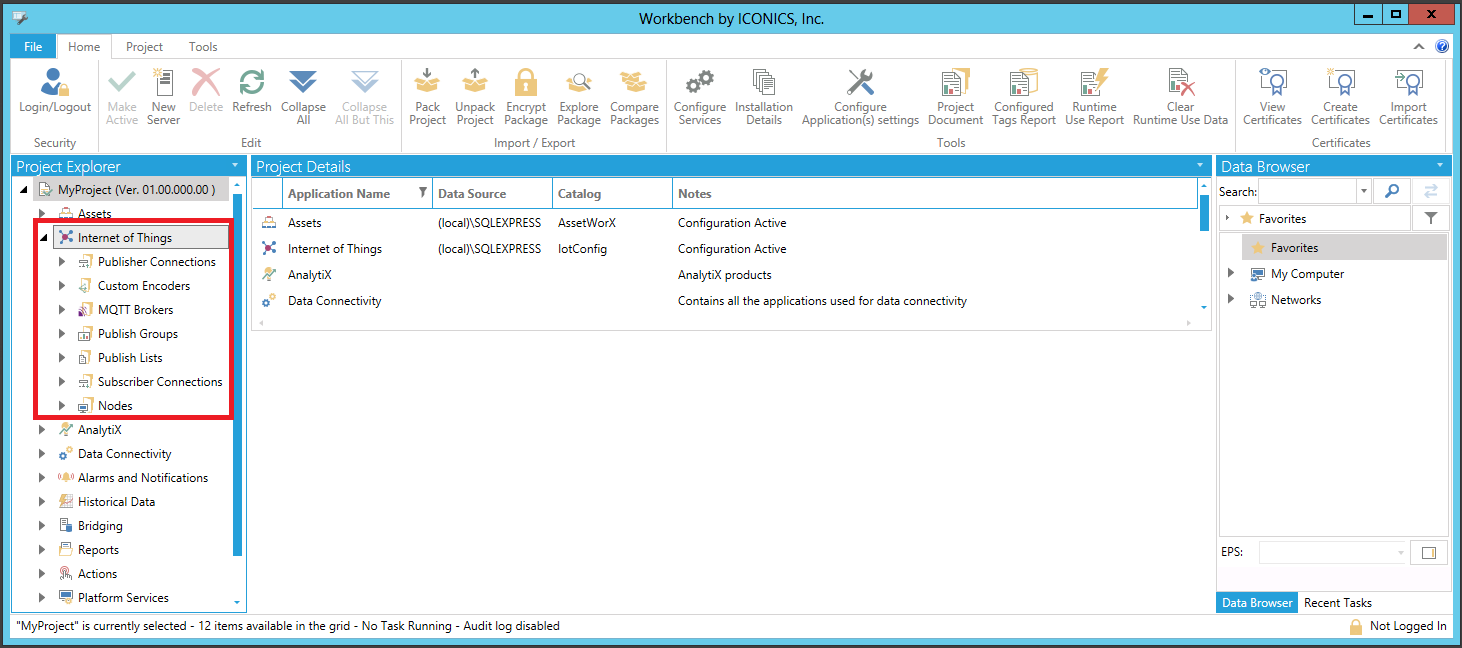
Task: Switch to Recent Tasks tab
Action: 1337,603
